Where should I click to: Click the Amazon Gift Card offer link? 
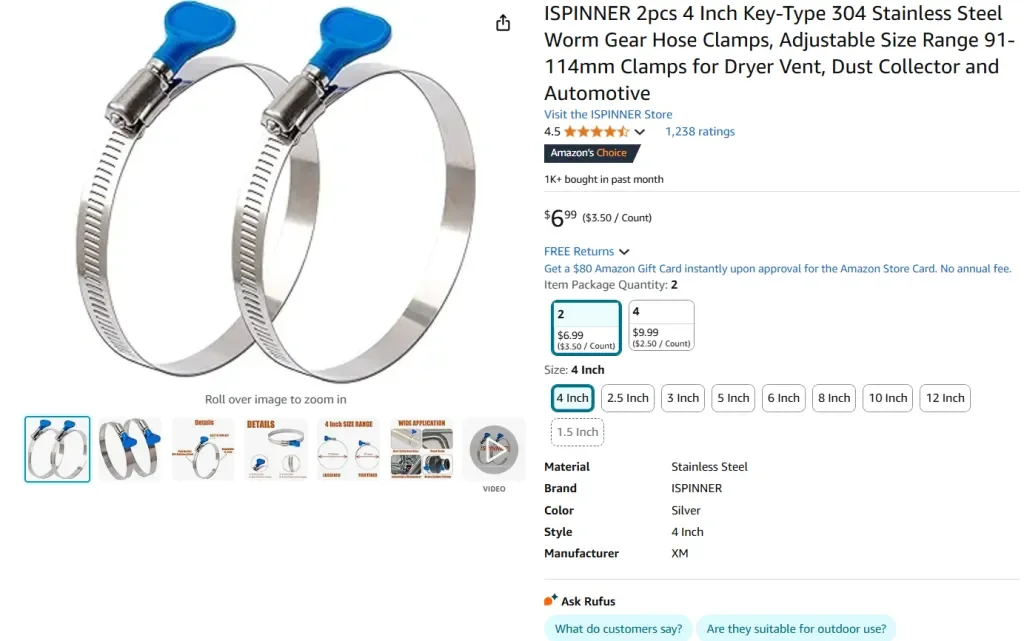pyautogui.click(x=777, y=268)
